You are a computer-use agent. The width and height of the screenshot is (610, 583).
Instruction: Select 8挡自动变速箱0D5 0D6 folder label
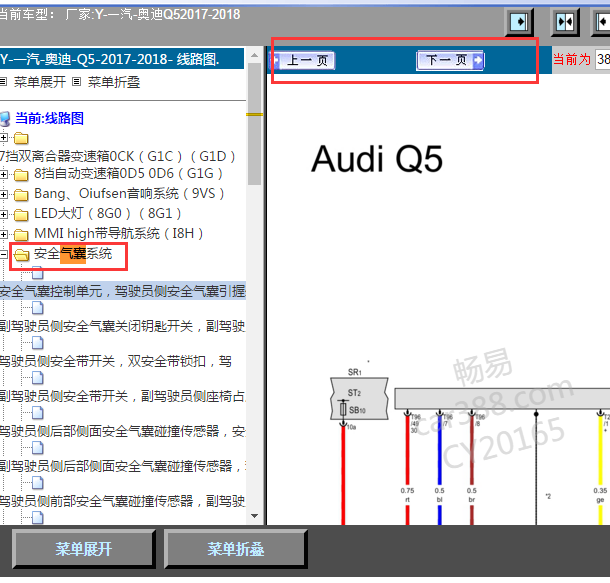point(128,173)
